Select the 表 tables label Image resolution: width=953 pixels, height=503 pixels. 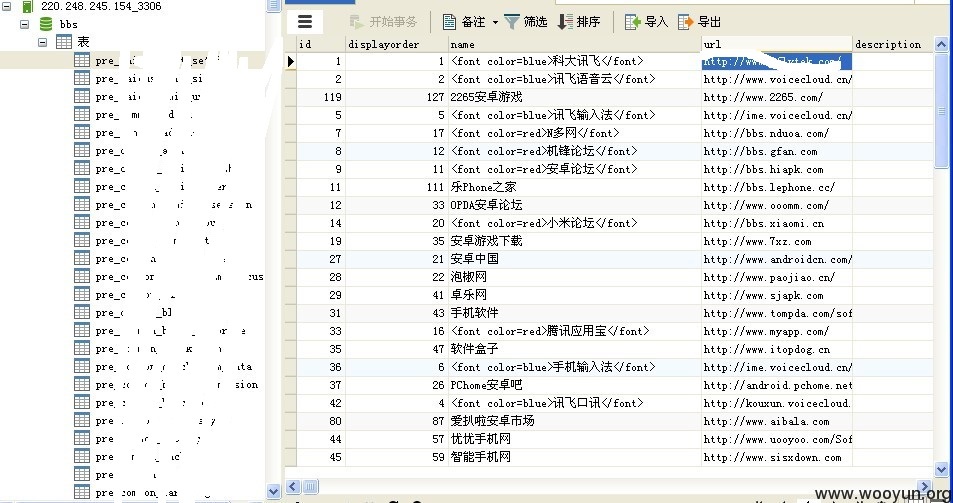click(83, 42)
